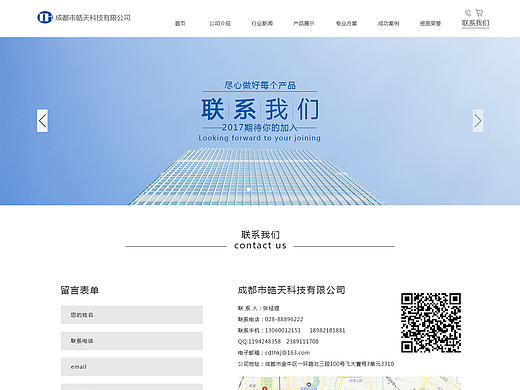Click the 留言表单 heading
The image size is (520, 390).
click(80, 290)
